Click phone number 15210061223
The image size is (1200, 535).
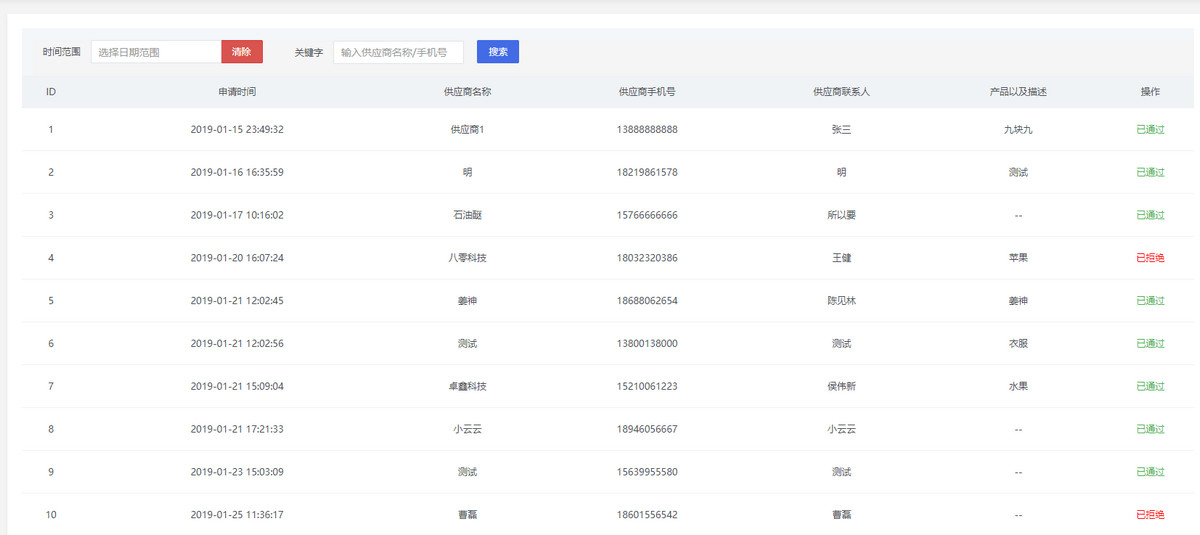click(x=647, y=387)
